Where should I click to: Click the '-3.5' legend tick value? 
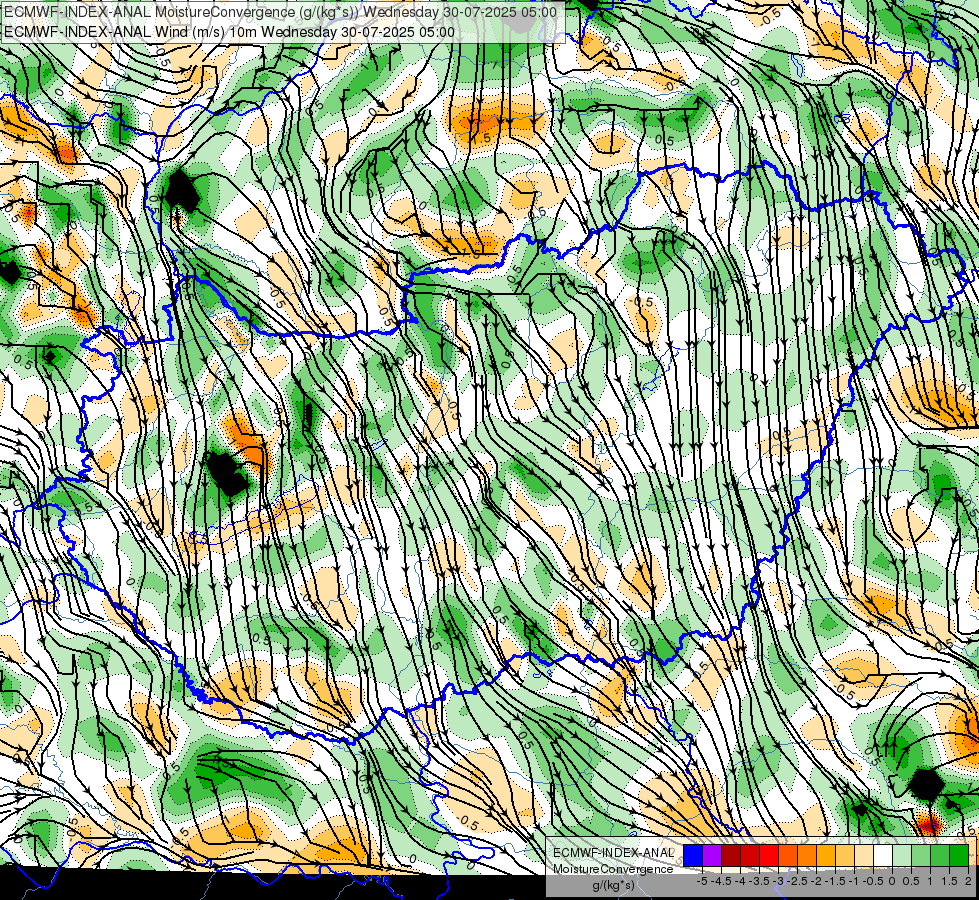tap(760, 881)
